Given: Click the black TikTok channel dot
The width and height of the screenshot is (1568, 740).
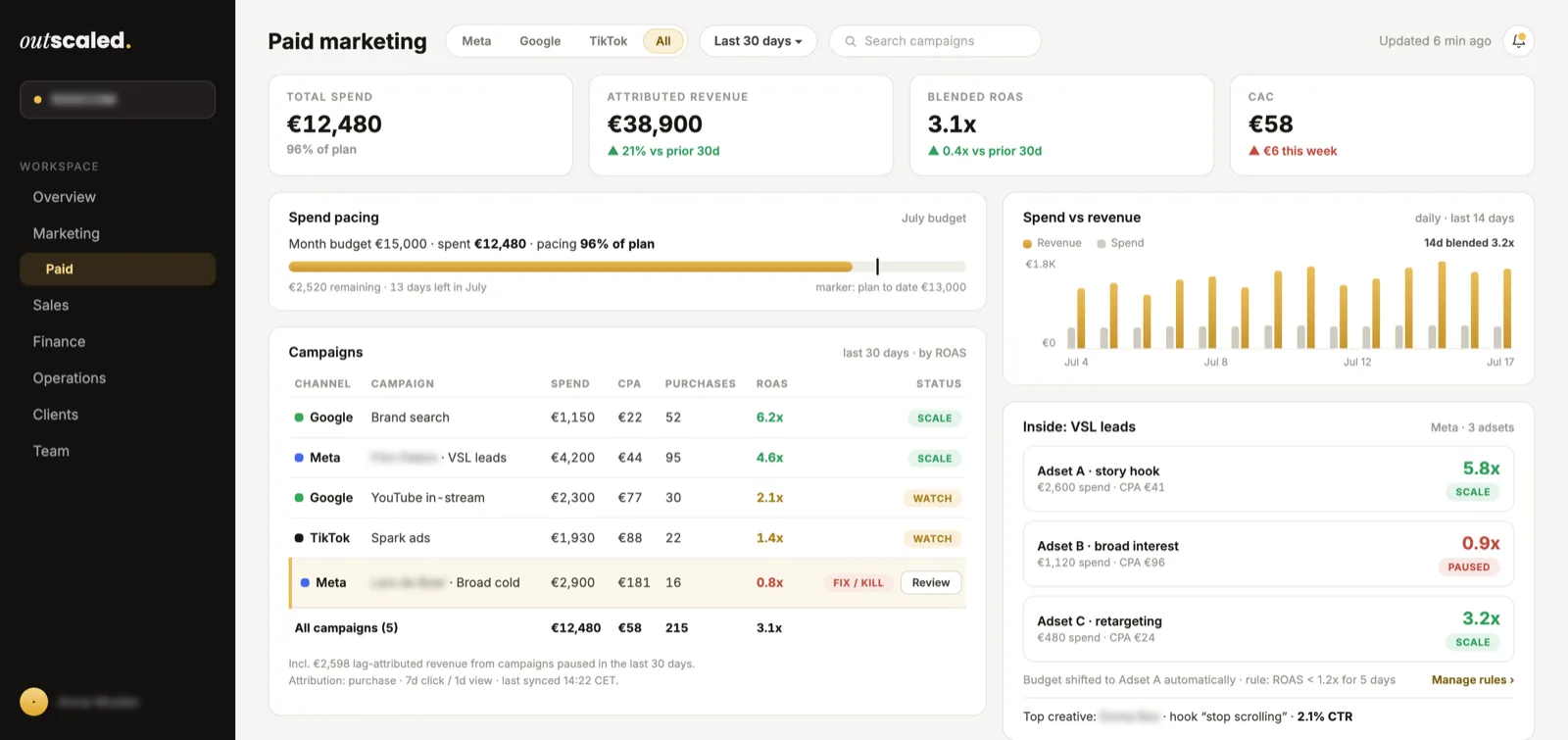Looking at the screenshot, I should coord(299,538).
